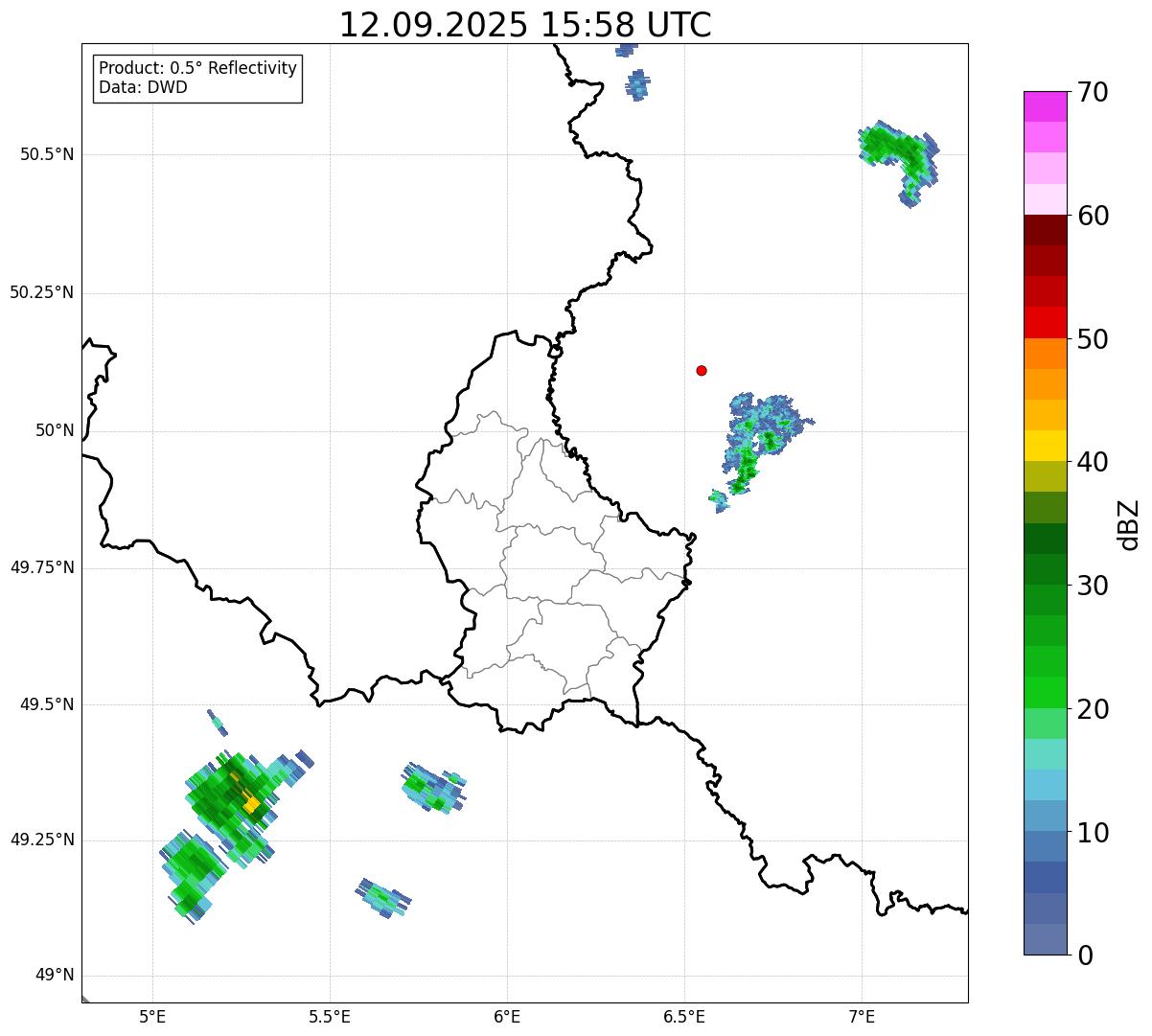Click the 49°N latitude label
Viewport: 1152px width, 1036px height.
pos(55,976)
